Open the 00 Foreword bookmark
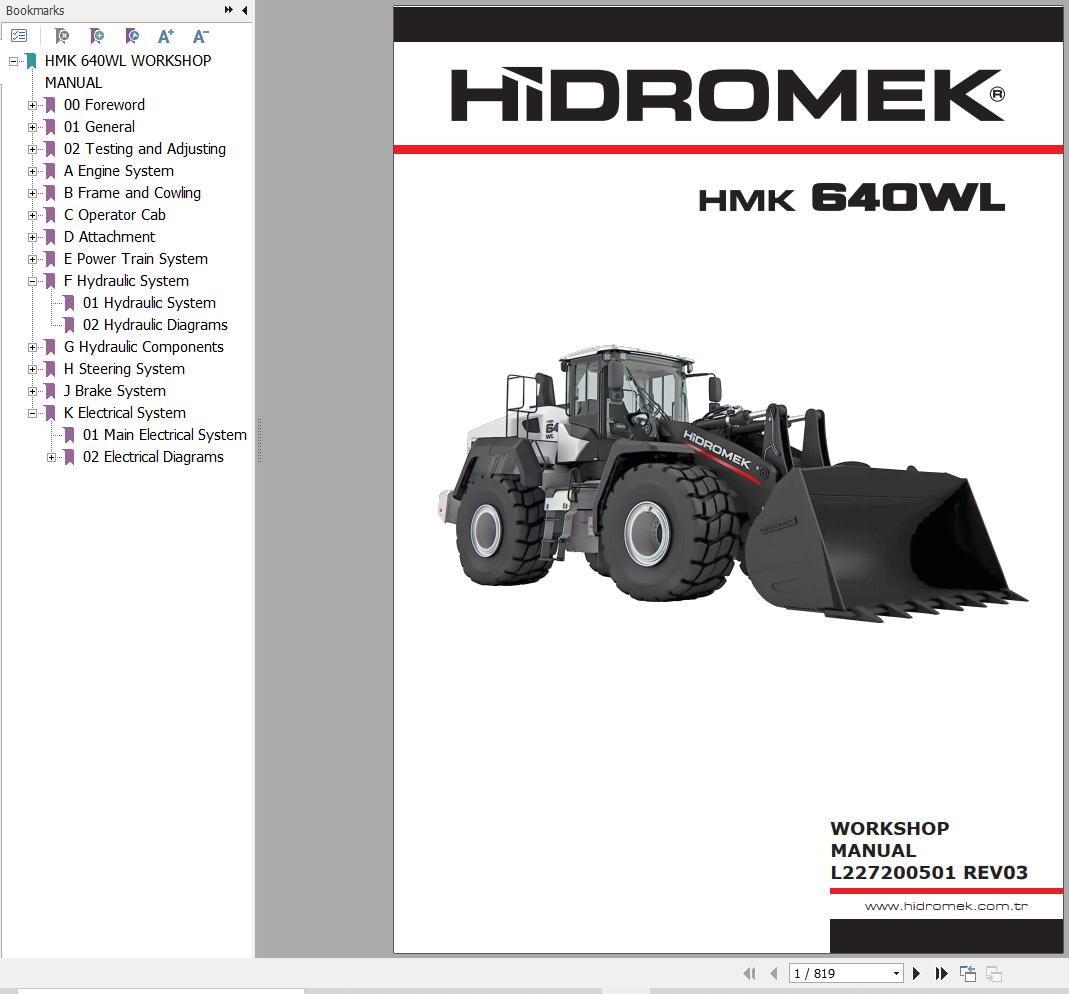The image size is (1069, 994). 104,105
